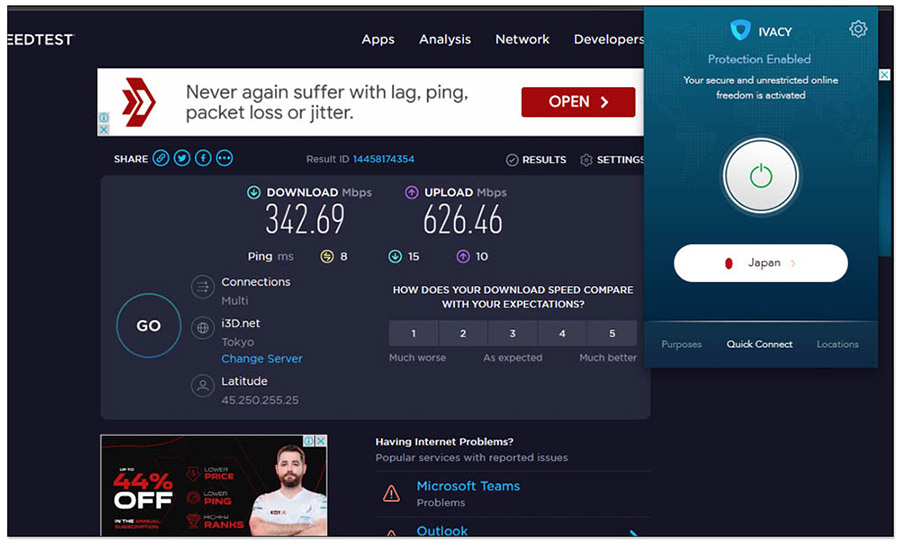
Task: Click the Connections mode icon
Action: click(203, 287)
